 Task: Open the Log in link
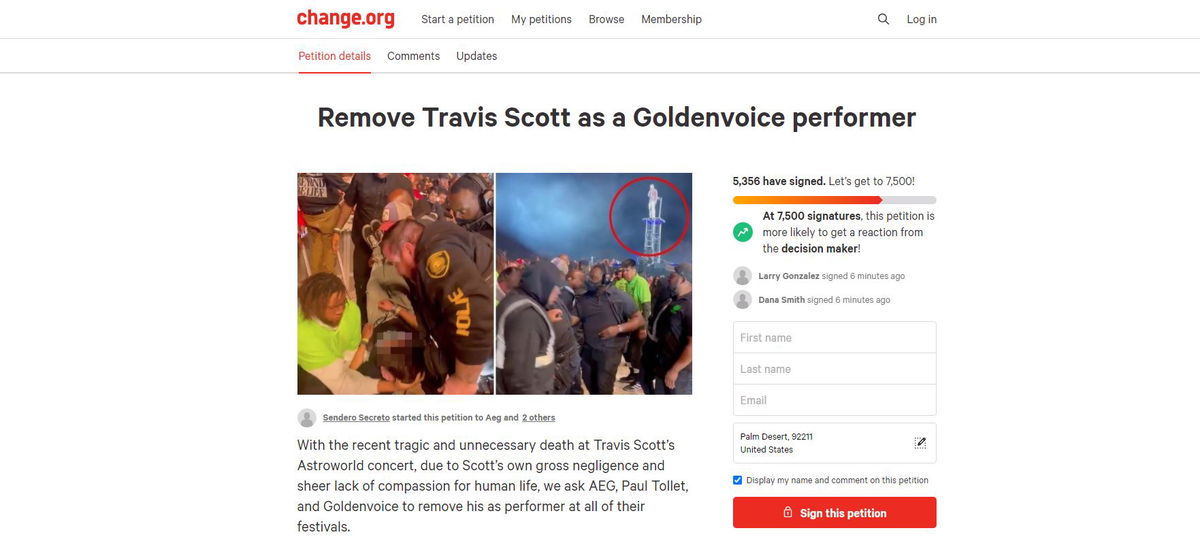click(921, 19)
